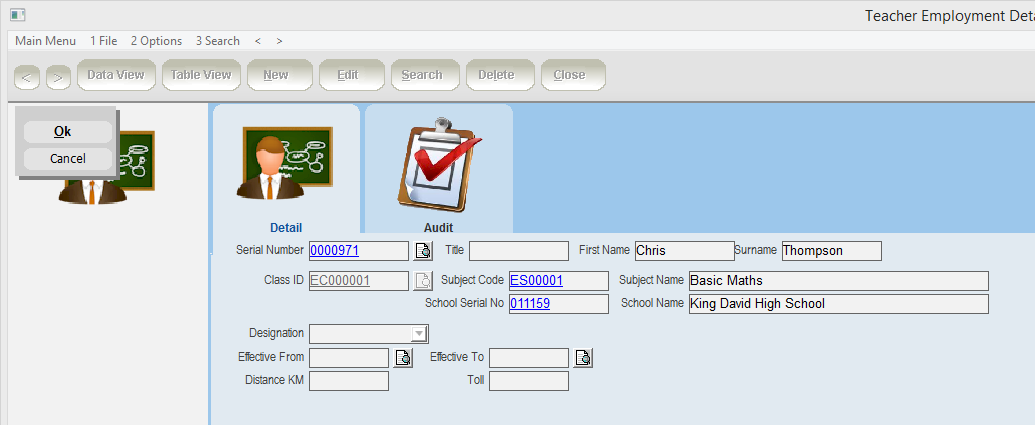
Task: Select the teacher icon on Detail tab
Action: (285, 163)
